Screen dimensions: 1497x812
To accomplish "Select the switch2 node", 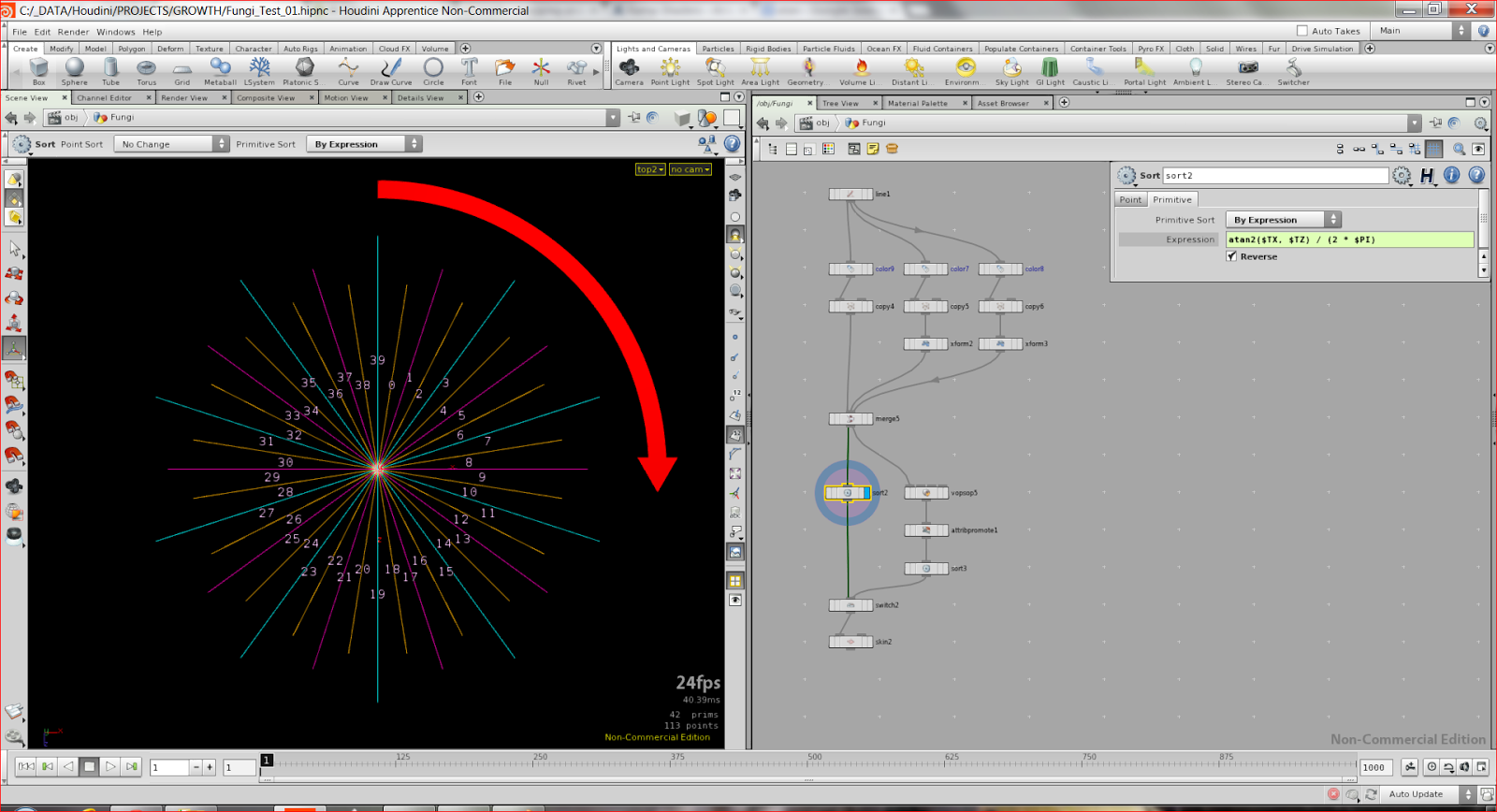I will tap(850, 605).
